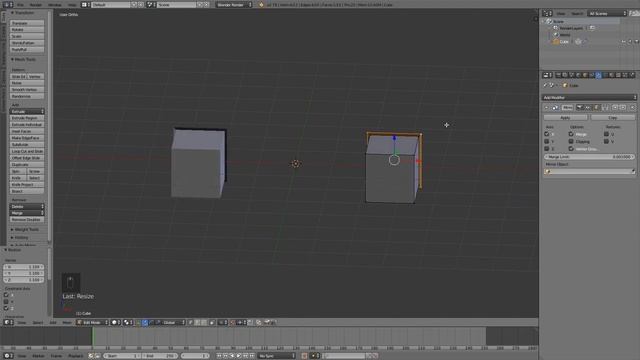
Task: Click the Resize vector X value field
Action: pyautogui.click(x=24, y=267)
